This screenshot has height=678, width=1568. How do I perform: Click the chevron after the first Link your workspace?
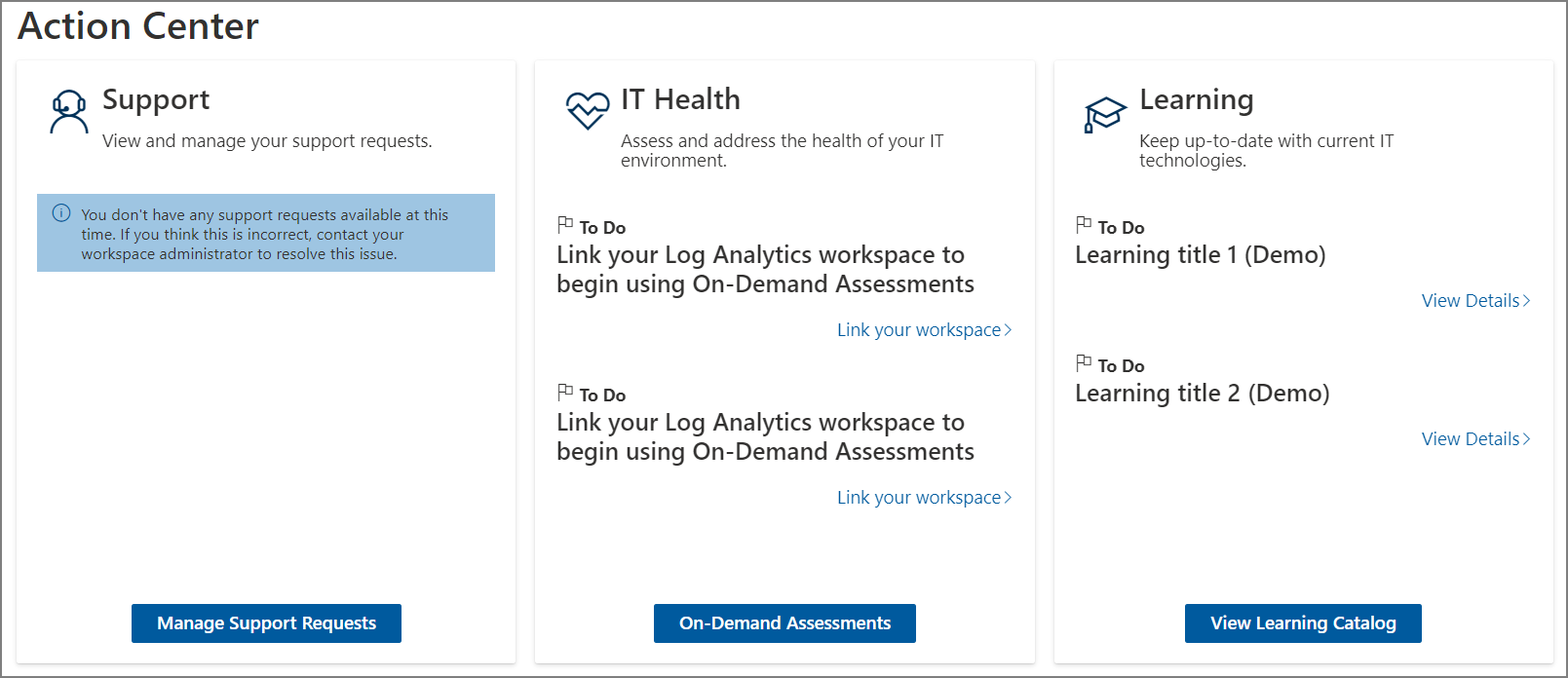[x=1009, y=330]
